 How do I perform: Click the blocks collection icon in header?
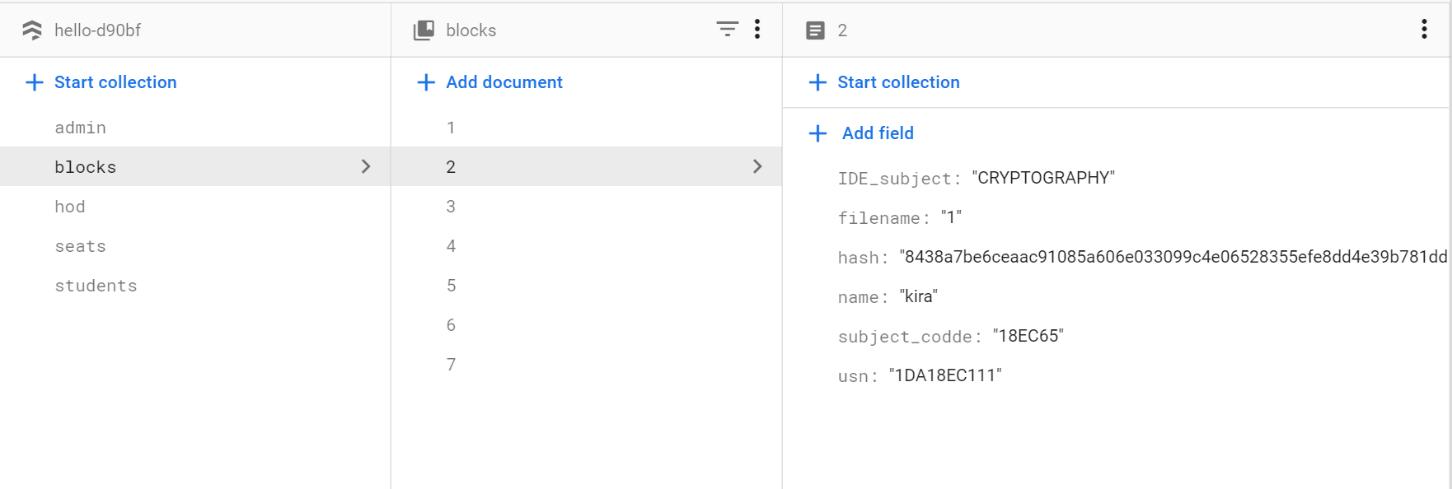coord(424,30)
